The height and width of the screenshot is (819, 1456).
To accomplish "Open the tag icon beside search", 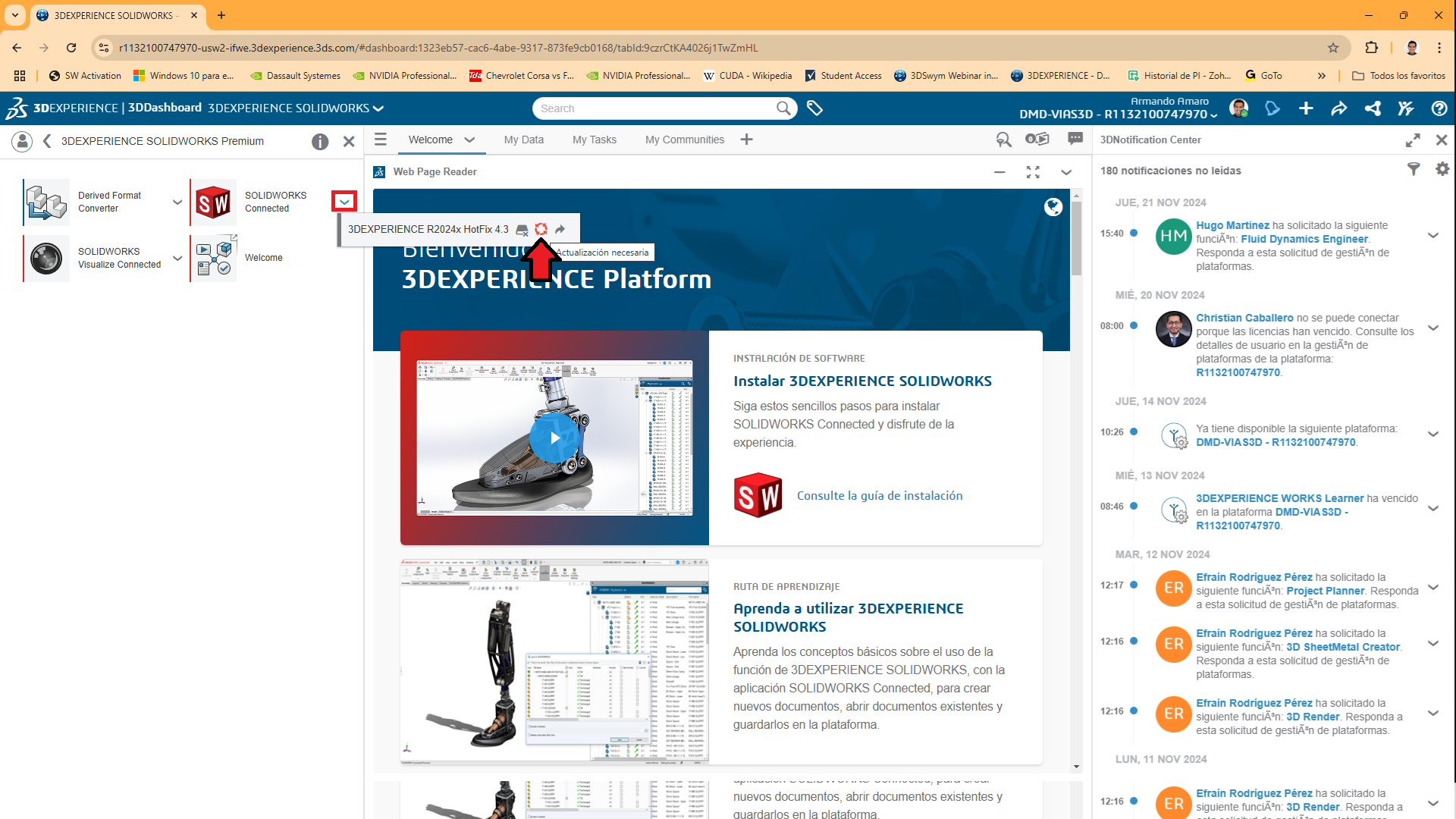I will (x=815, y=108).
